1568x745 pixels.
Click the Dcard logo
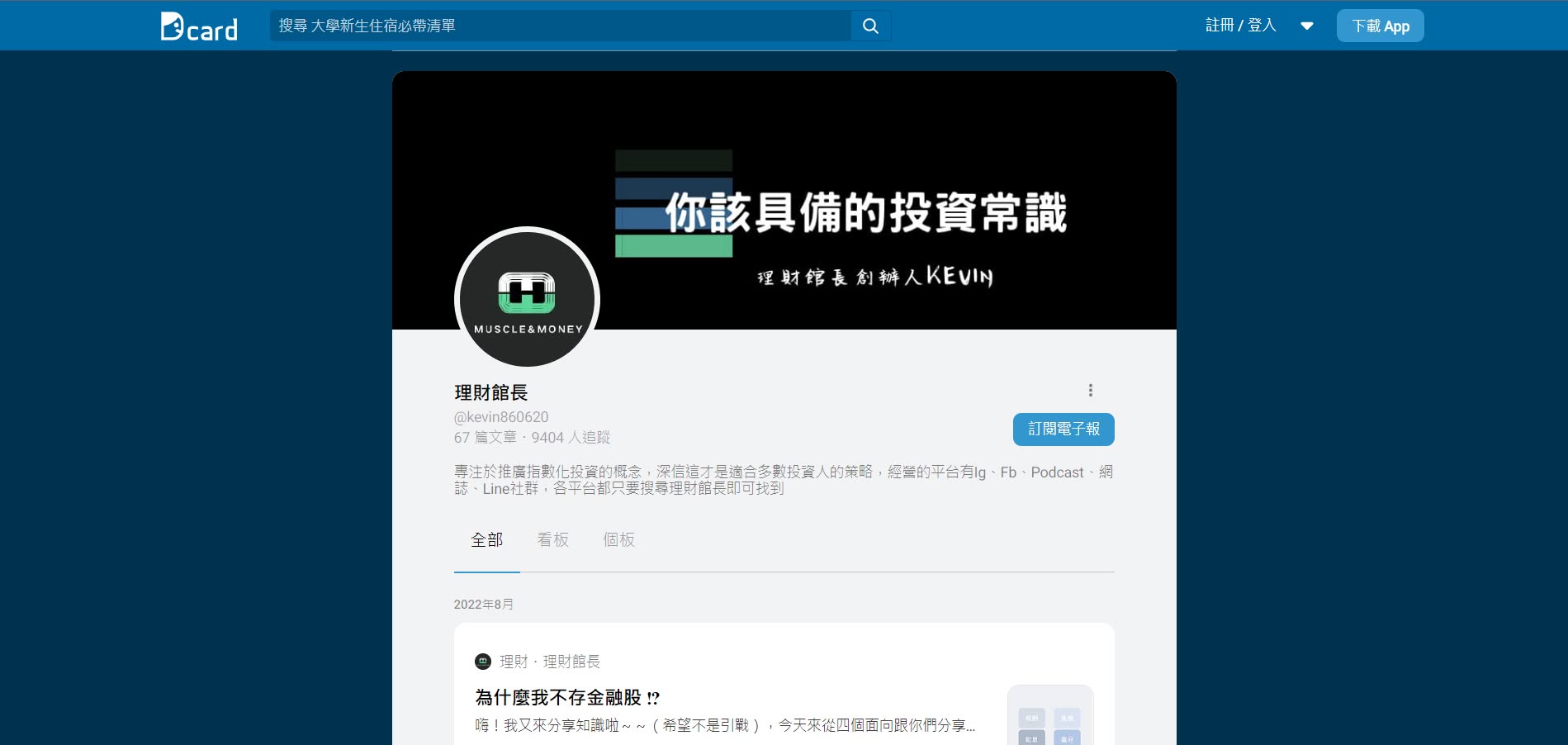[x=199, y=26]
